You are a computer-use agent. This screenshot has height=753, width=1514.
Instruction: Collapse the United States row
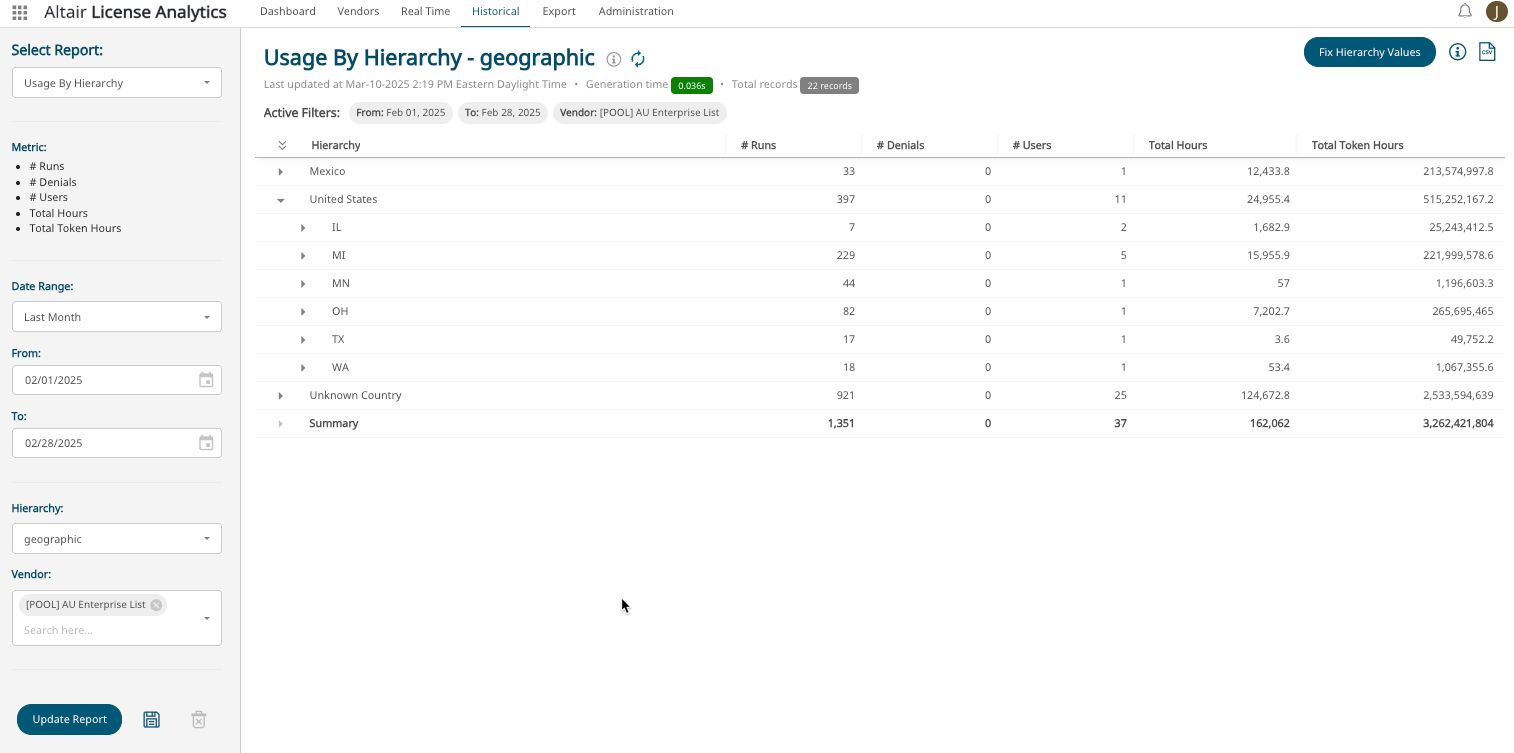(x=281, y=200)
